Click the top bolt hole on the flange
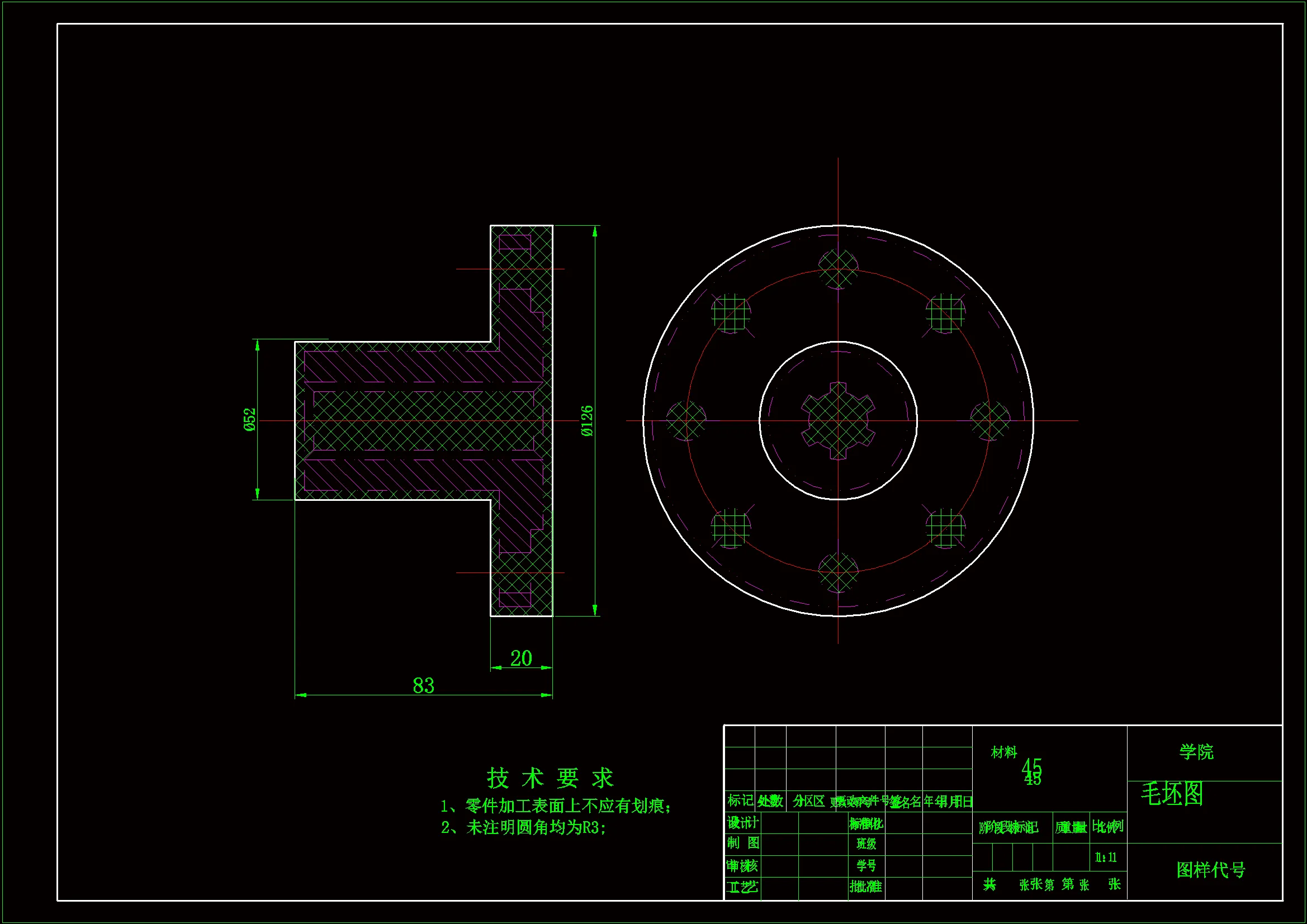This screenshot has width=1307, height=924. click(838, 269)
